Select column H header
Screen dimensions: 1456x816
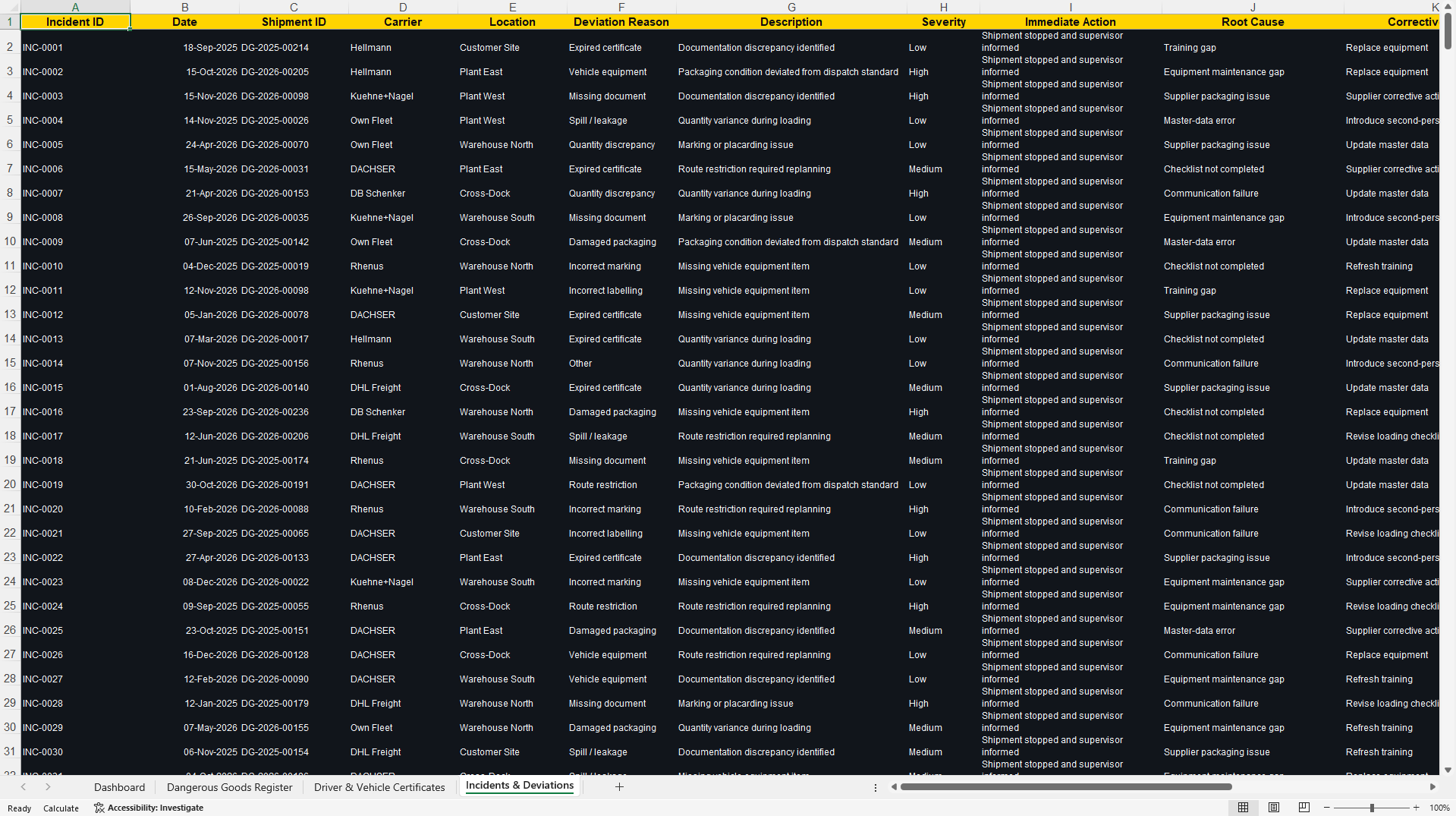pos(943,7)
